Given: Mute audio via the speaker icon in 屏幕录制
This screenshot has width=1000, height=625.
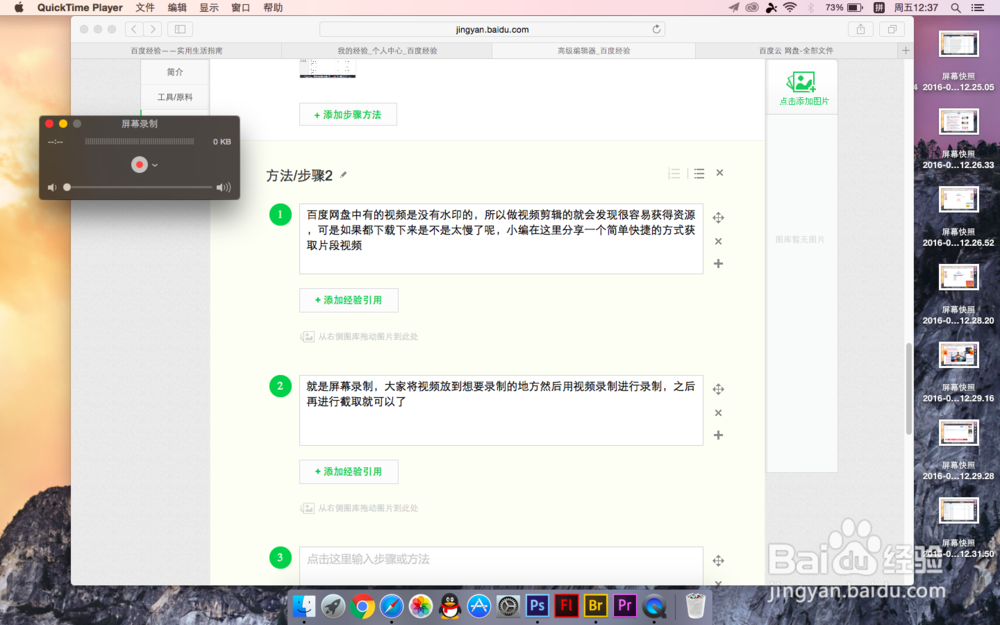Looking at the screenshot, I should point(53,186).
